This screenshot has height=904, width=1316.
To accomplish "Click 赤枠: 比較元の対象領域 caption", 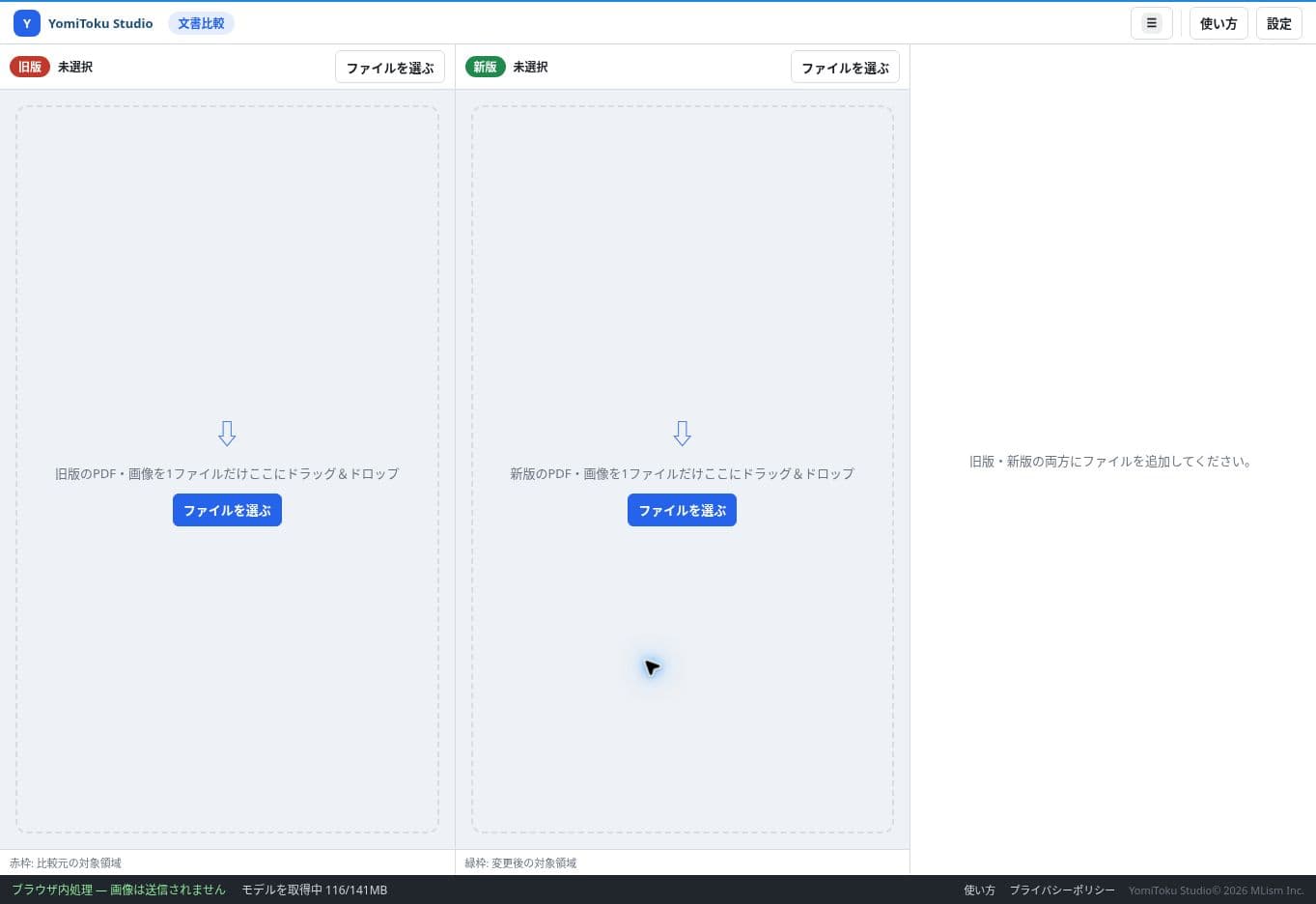I will point(66,863).
